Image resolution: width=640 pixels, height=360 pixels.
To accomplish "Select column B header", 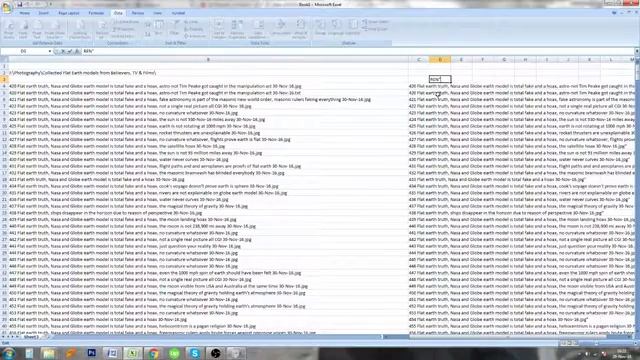I will click(208, 60).
